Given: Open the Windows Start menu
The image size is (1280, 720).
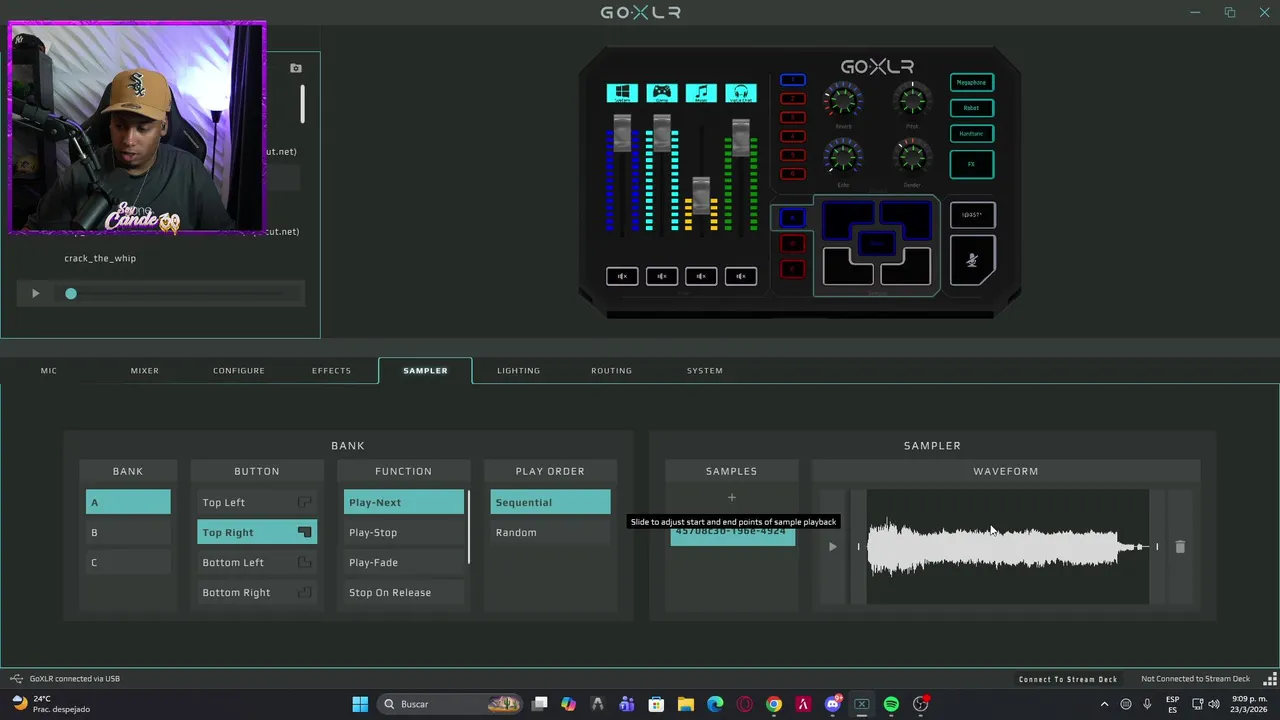Looking at the screenshot, I should pyautogui.click(x=360, y=704).
